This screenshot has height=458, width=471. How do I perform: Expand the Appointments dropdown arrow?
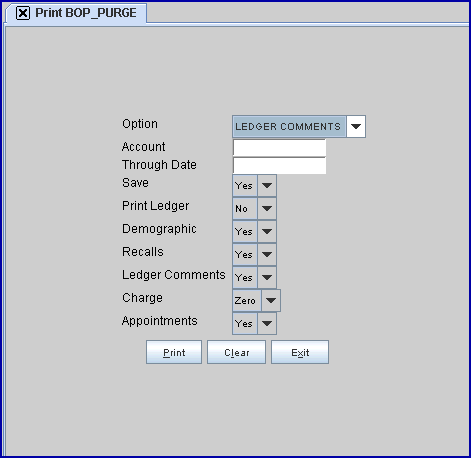267,324
